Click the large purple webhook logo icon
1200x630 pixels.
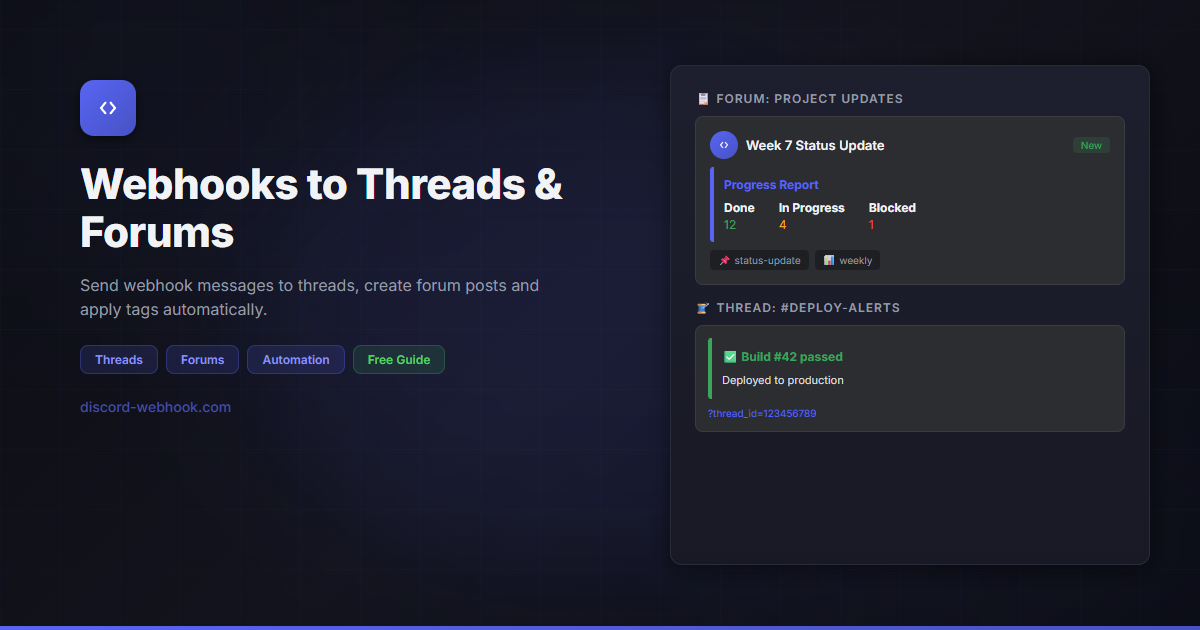[107, 107]
